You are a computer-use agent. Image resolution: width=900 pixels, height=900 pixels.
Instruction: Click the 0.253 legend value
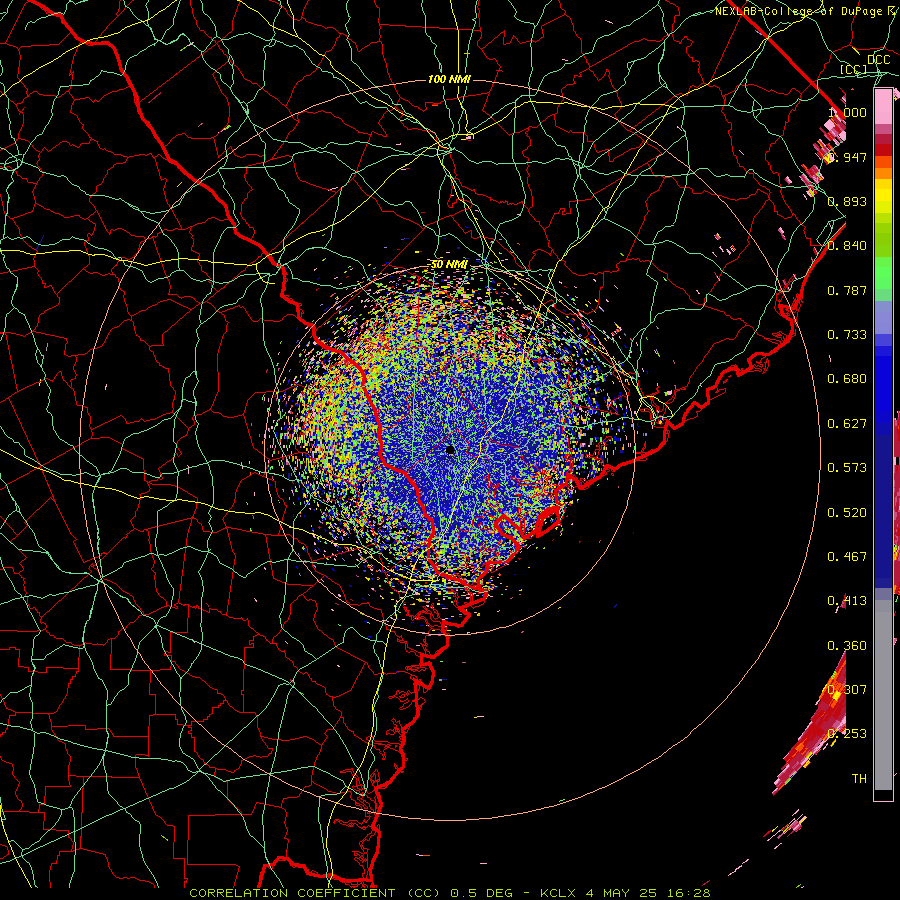847,734
